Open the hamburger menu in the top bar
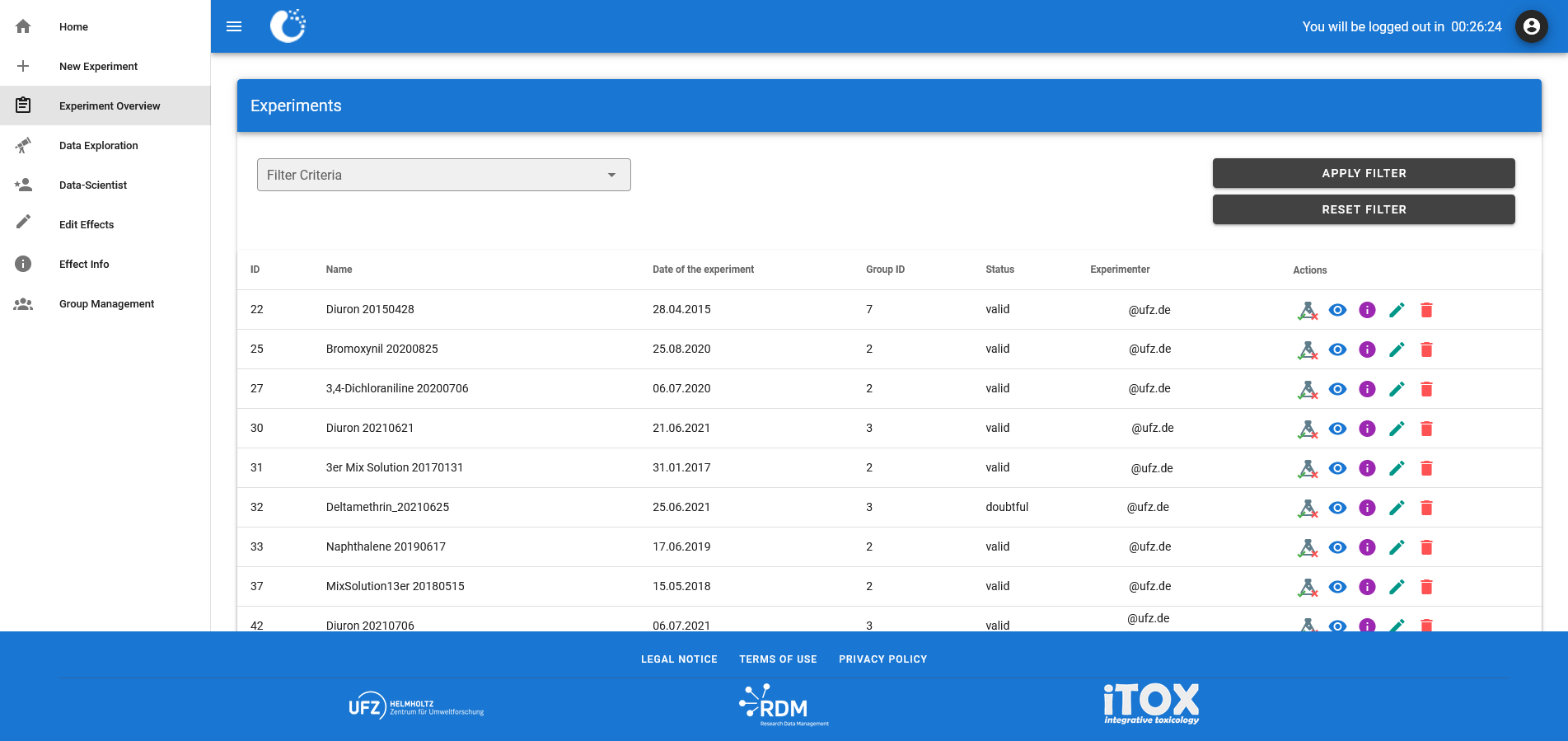The width and height of the screenshot is (1568, 741). (x=234, y=26)
